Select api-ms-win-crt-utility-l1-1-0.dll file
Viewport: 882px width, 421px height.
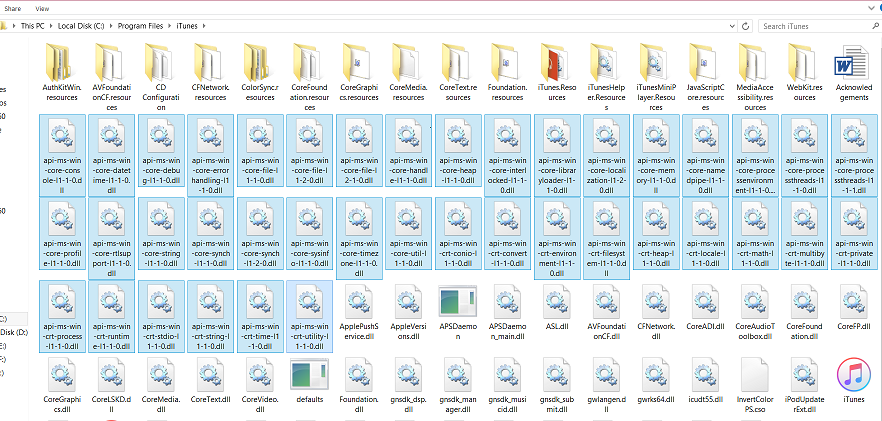(x=309, y=316)
